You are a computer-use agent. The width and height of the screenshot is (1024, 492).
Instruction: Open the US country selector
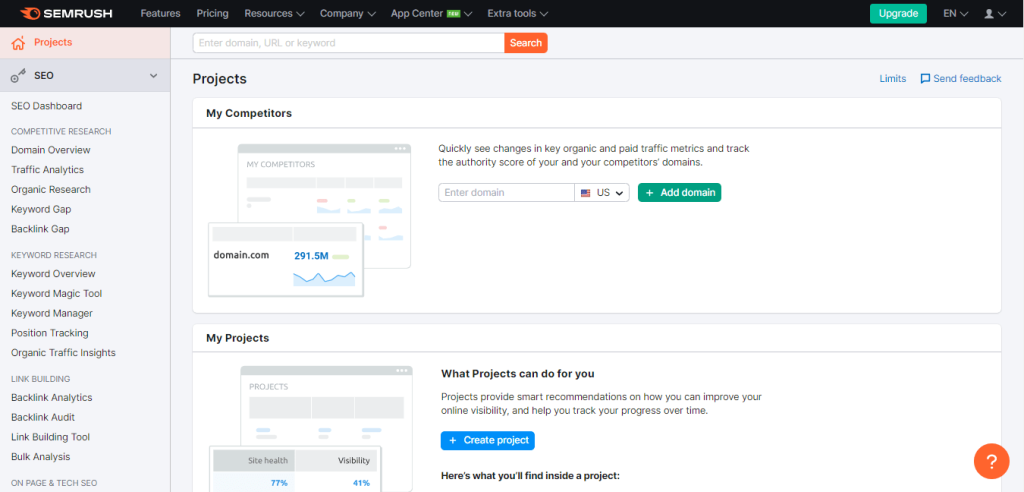tap(602, 193)
